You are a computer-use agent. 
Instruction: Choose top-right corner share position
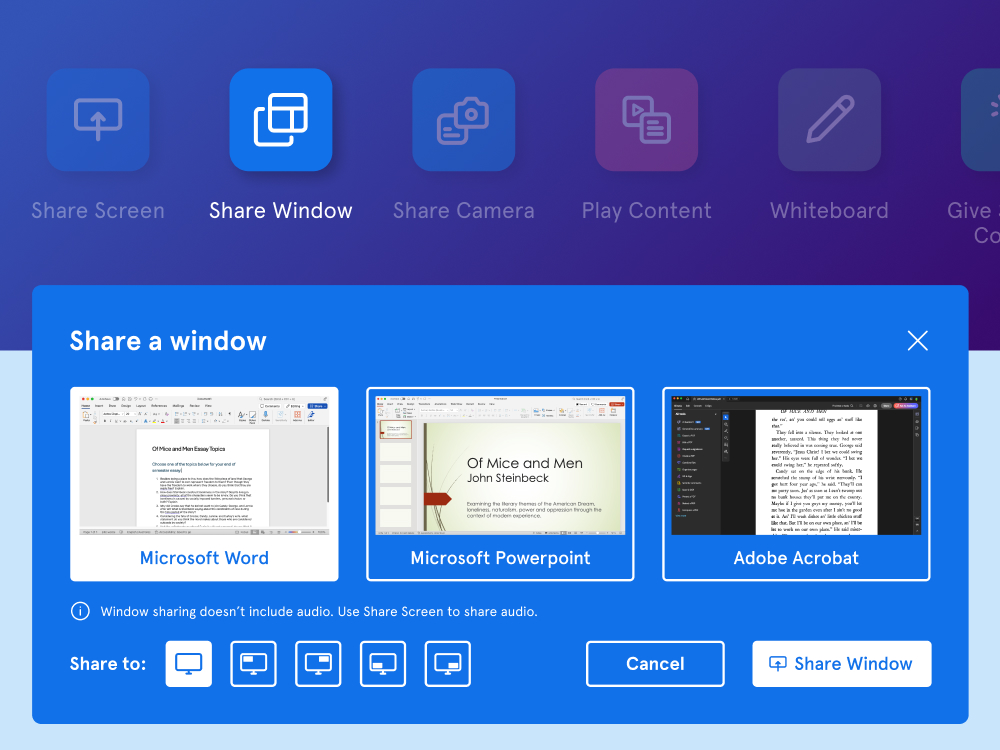point(318,664)
